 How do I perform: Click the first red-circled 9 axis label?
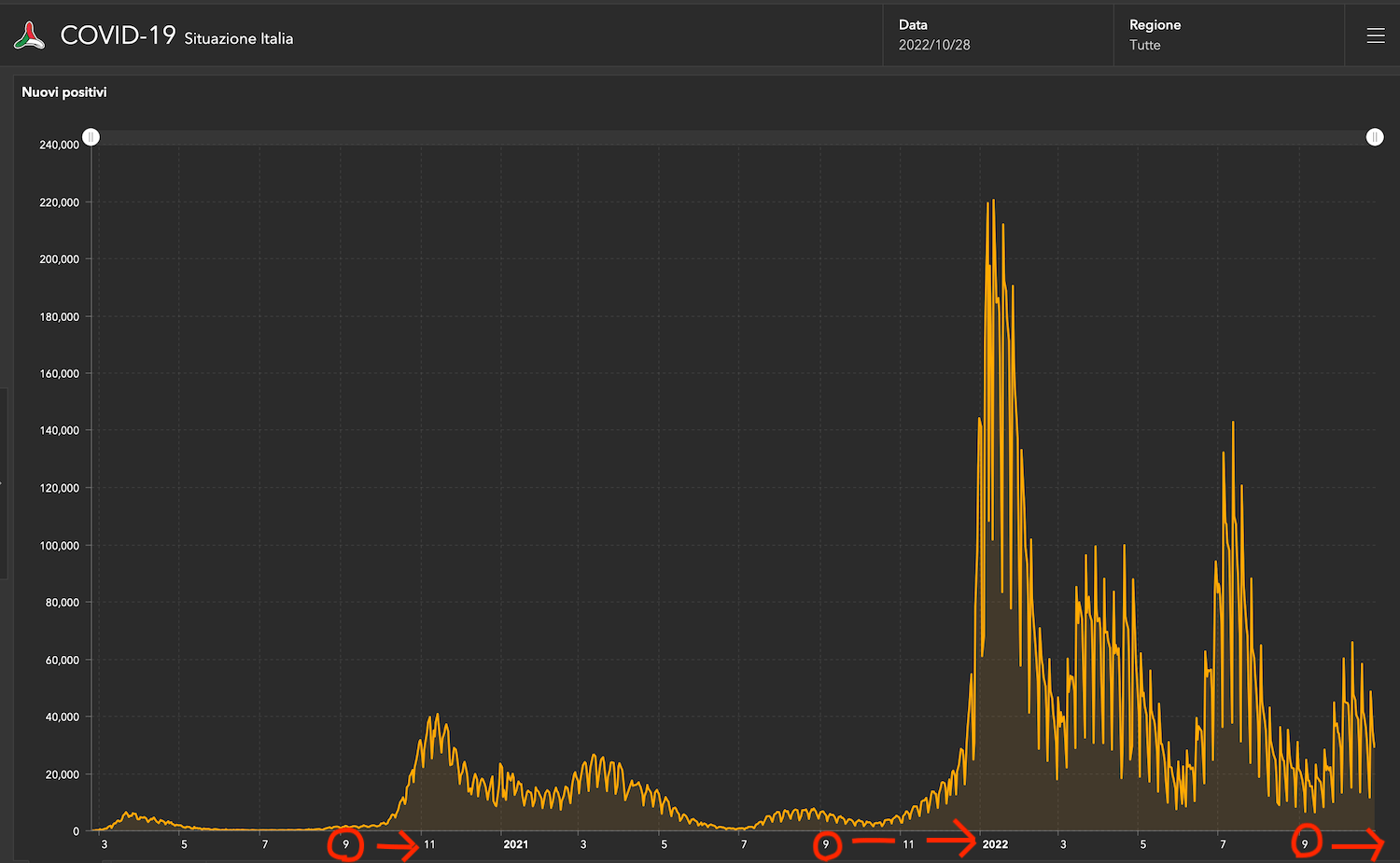click(346, 844)
